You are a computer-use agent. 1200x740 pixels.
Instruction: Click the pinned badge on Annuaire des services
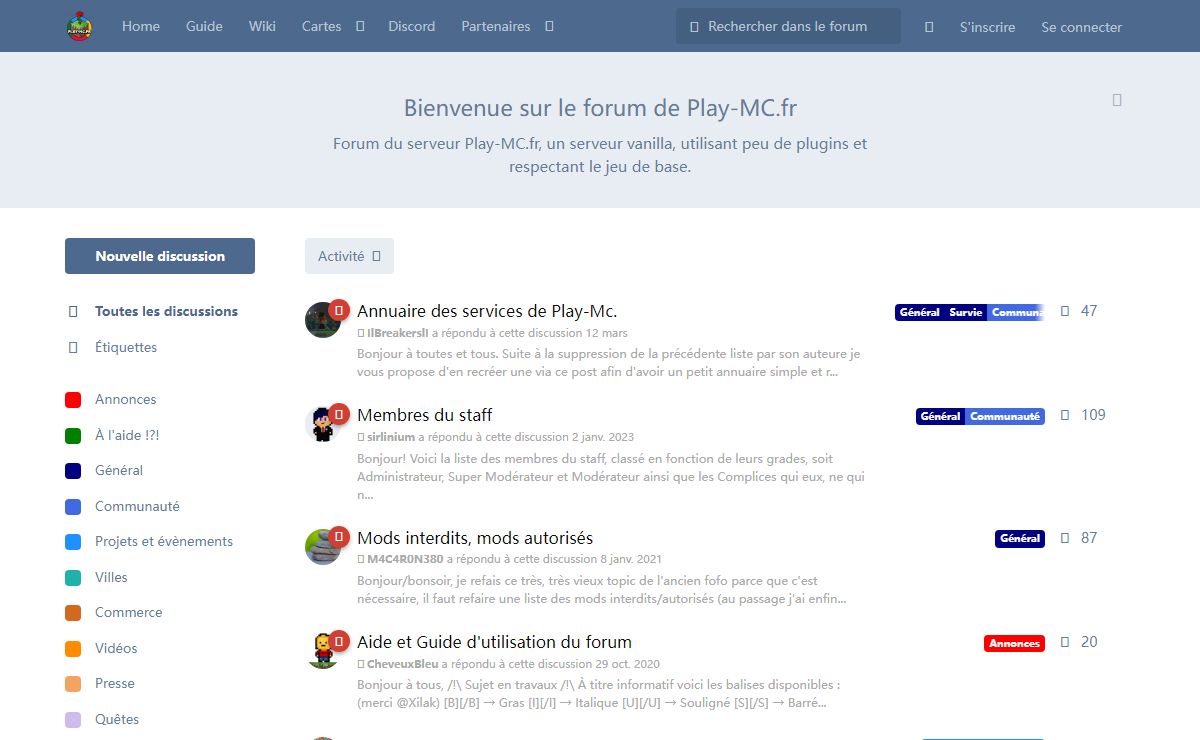pyautogui.click(x=339, y=310)
